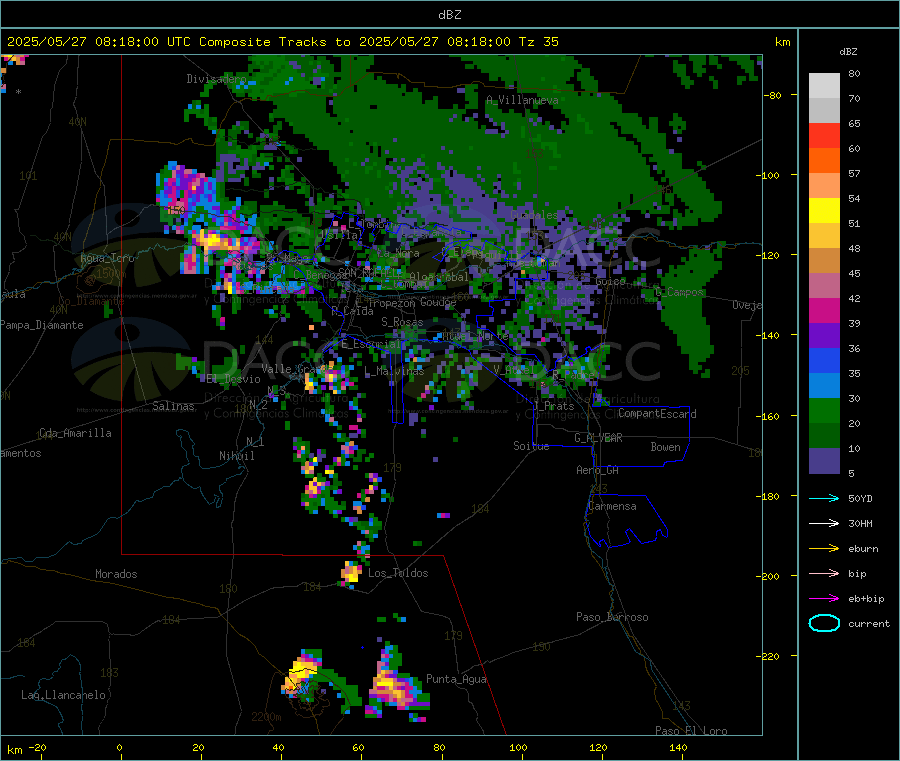Select the green 30-20 dBZ legend swatch
Image resolution: width=900 pixels, height=761 pixels.
[x=824, y=411]
